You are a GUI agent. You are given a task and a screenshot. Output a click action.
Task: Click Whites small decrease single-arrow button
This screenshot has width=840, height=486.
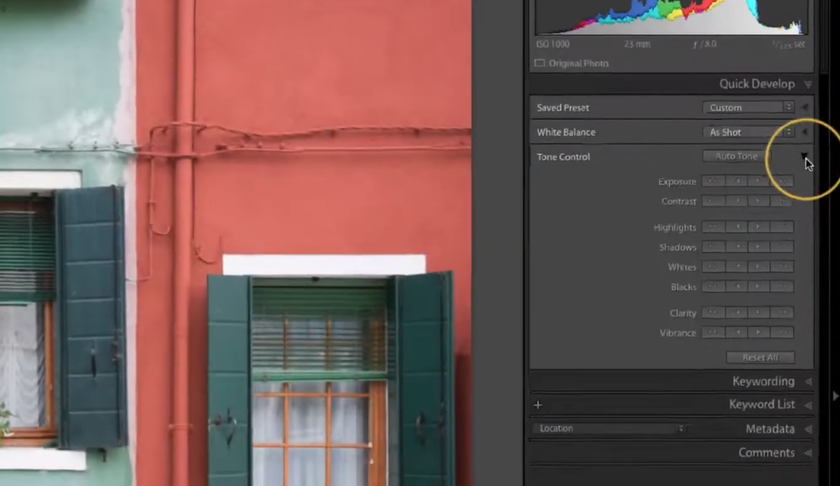pyautogui.click(x=737, y=267)
